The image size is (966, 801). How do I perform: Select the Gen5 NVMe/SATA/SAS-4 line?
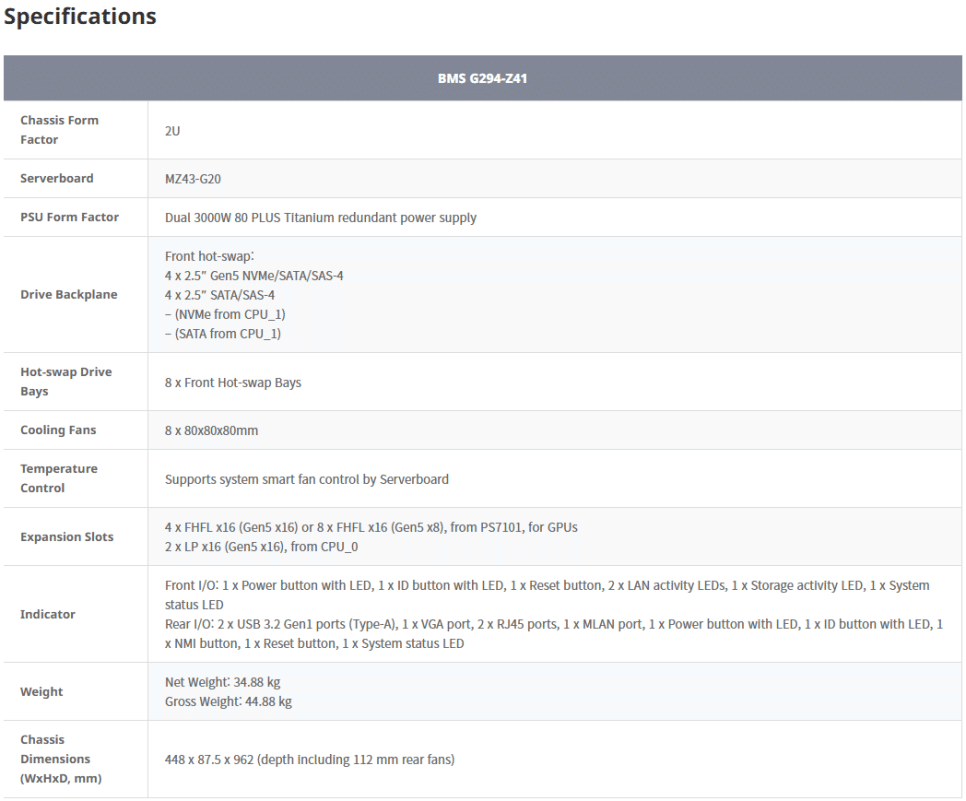[254, 275]
